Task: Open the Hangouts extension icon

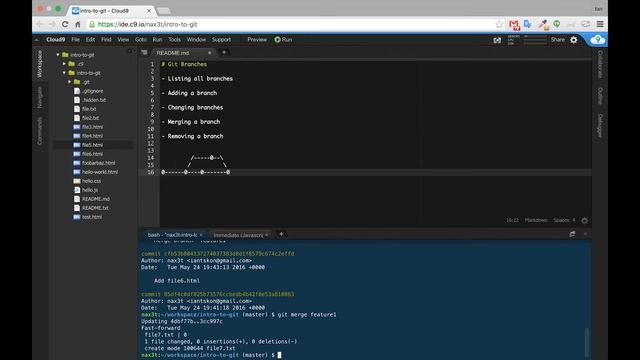Action: point(557,24)
